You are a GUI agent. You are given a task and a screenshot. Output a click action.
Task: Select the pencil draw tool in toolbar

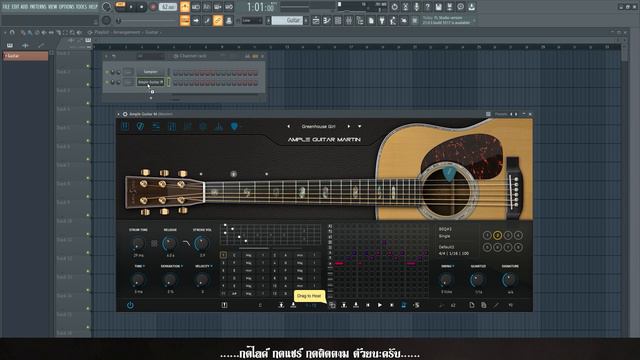(x=207, y=20)
